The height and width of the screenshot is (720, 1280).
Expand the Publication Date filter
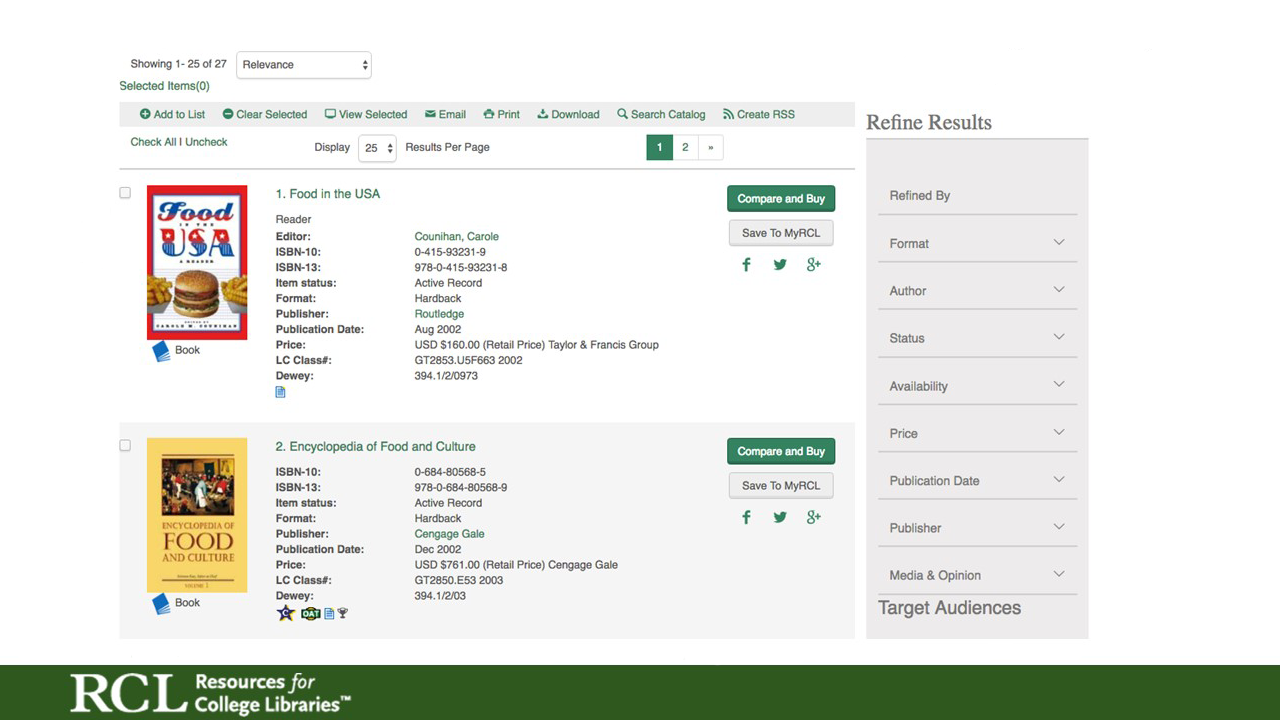pos(976,481)
